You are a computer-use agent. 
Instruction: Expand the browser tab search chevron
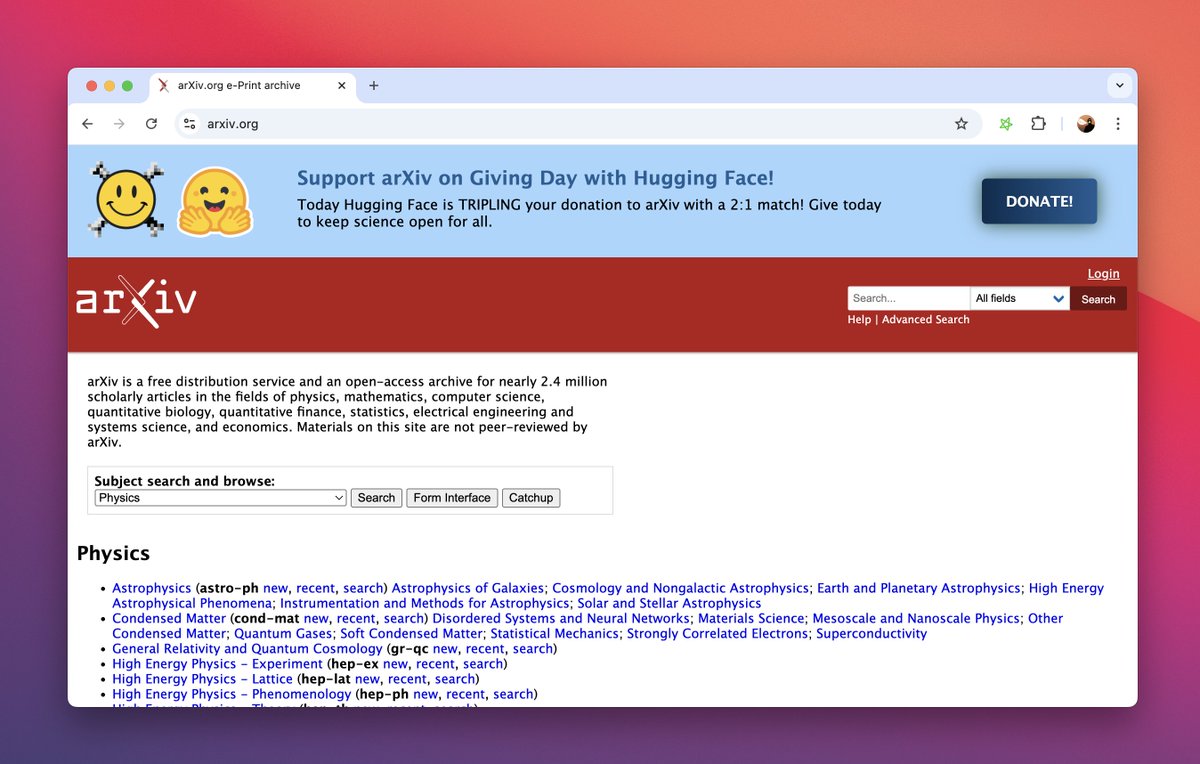click(x=1120, y=86)
